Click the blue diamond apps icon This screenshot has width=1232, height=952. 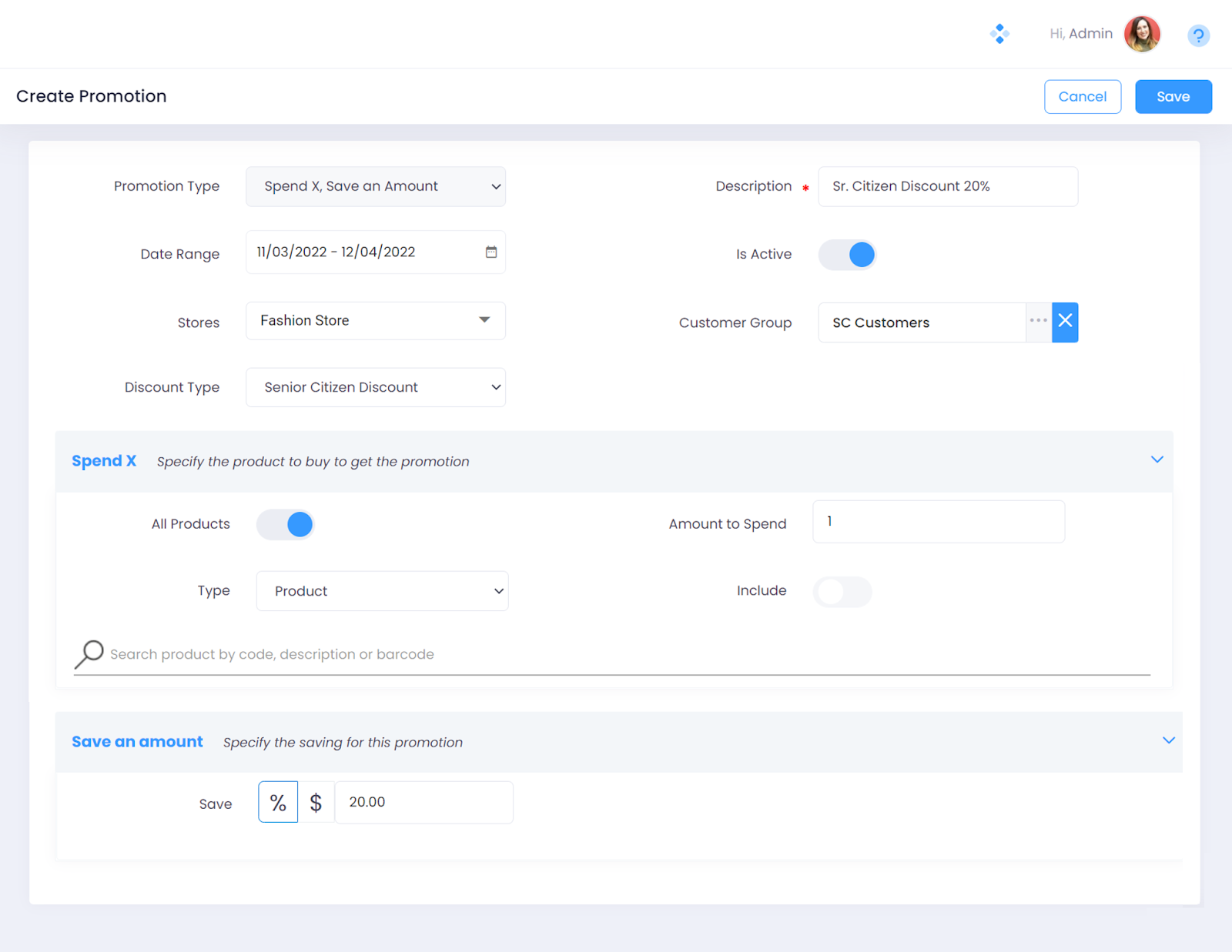(999, 34)
